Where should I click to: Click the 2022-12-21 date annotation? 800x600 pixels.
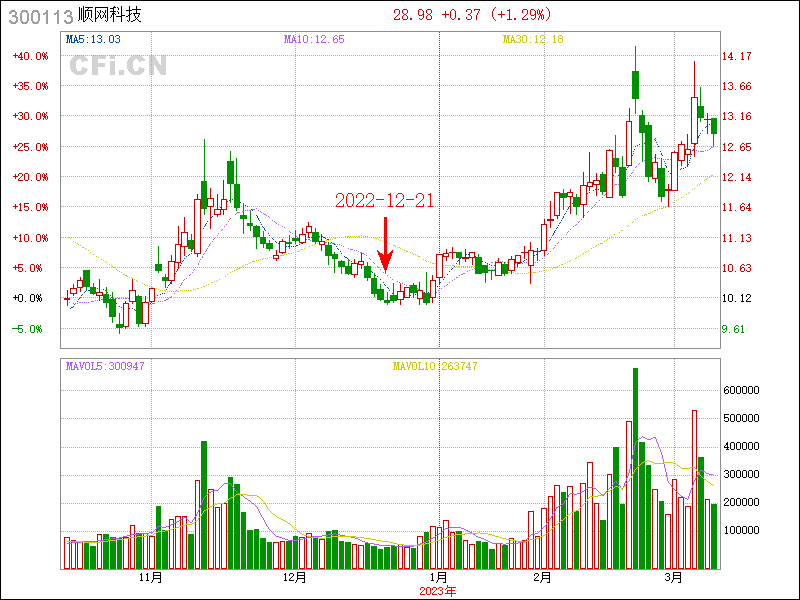coord(385,200)
